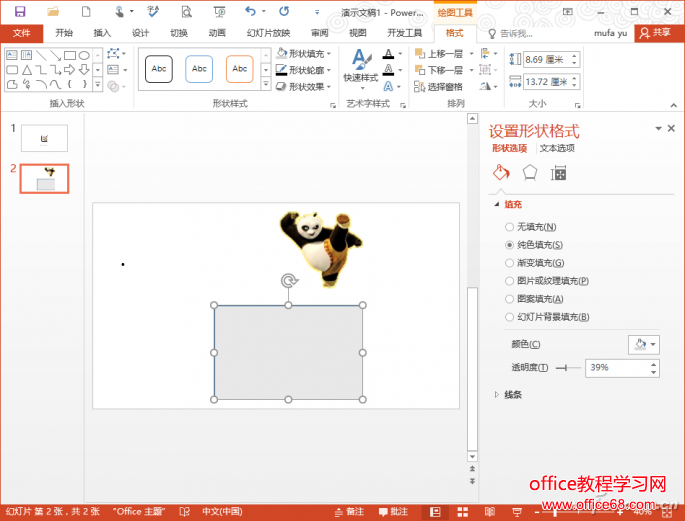Click the 备注 notes icon in status bar

point(350,511)
